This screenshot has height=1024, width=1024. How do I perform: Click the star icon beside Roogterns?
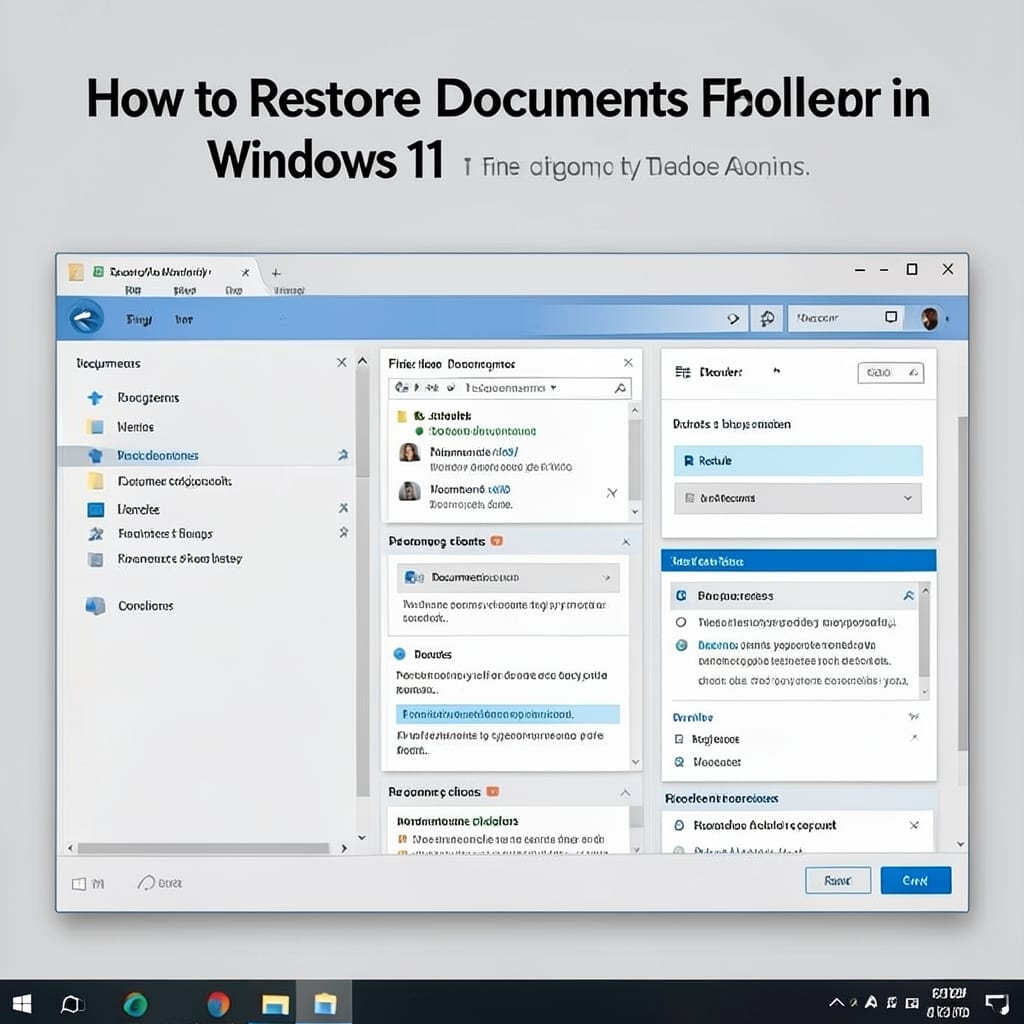click(95, 398)
